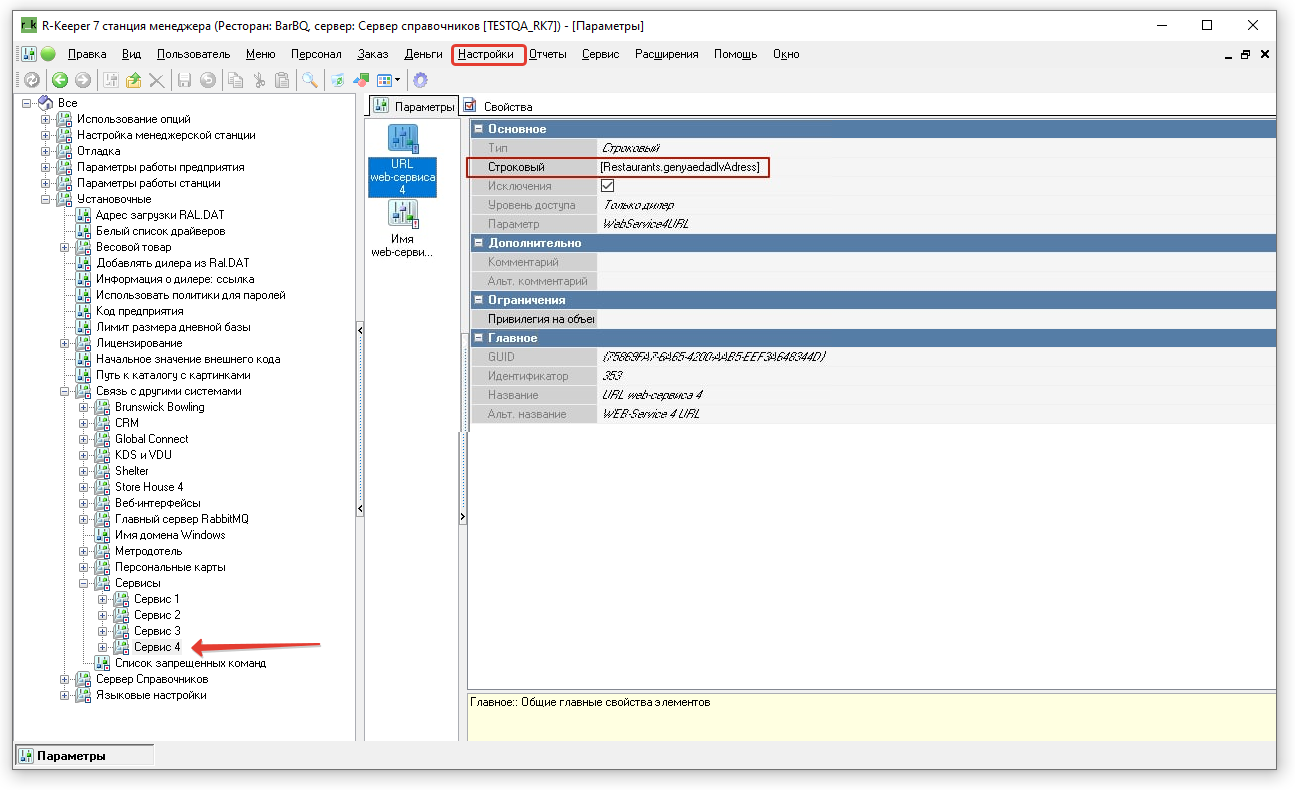
Task: Click the Copy icon in toolbar
Action: [x=236, y=80]
